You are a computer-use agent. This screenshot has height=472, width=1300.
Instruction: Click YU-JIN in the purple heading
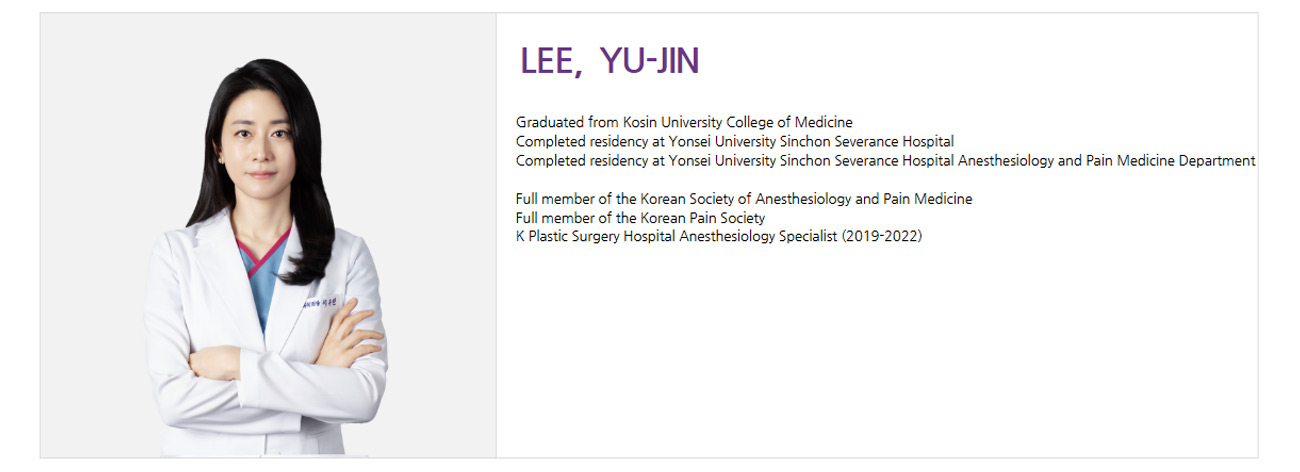point(649,62)
